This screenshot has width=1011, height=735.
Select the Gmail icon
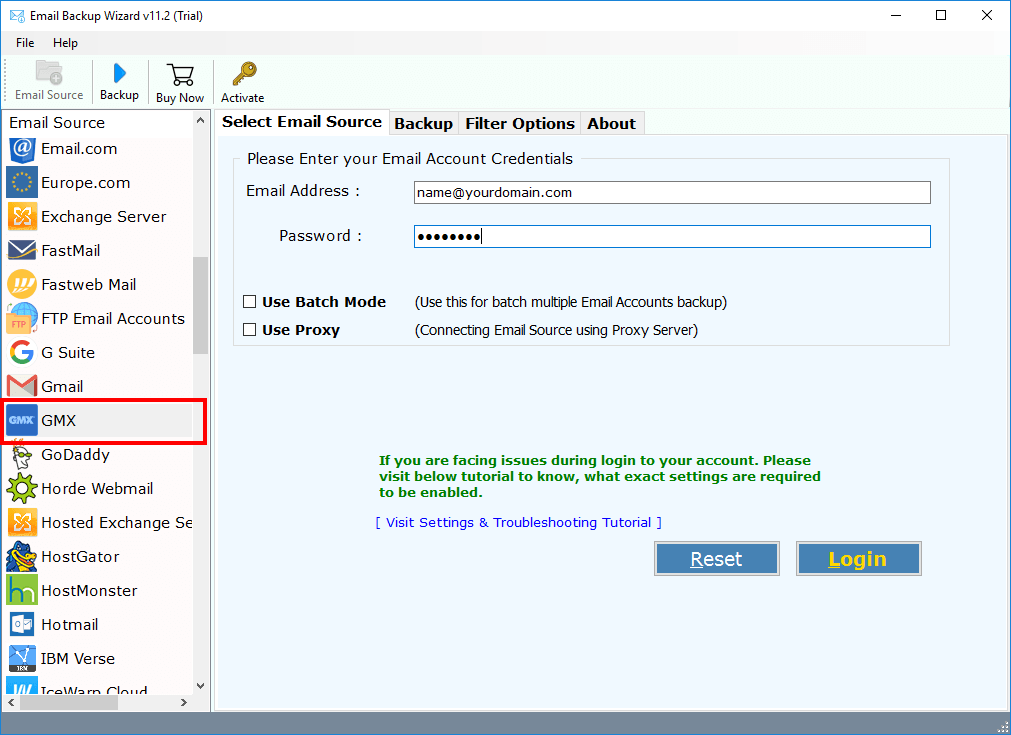(22, 386)
